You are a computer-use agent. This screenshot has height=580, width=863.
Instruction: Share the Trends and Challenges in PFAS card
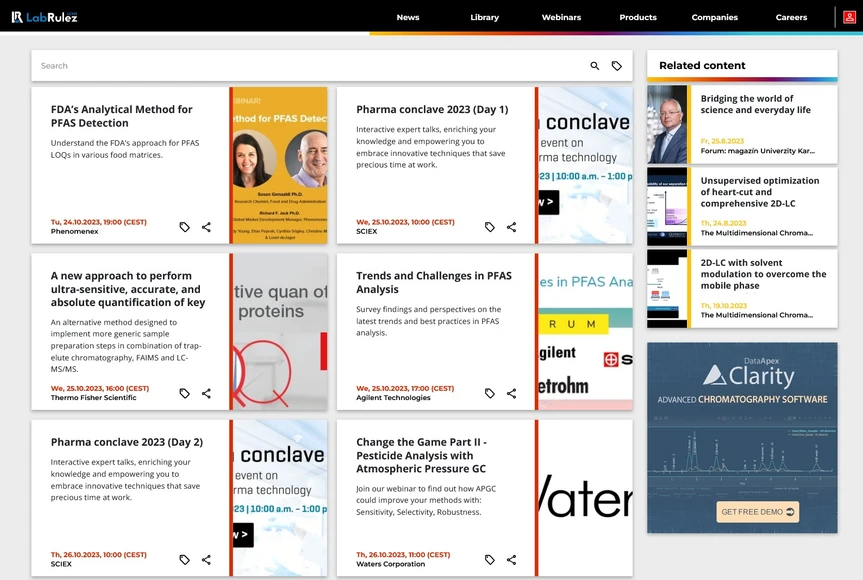(511, 393)
